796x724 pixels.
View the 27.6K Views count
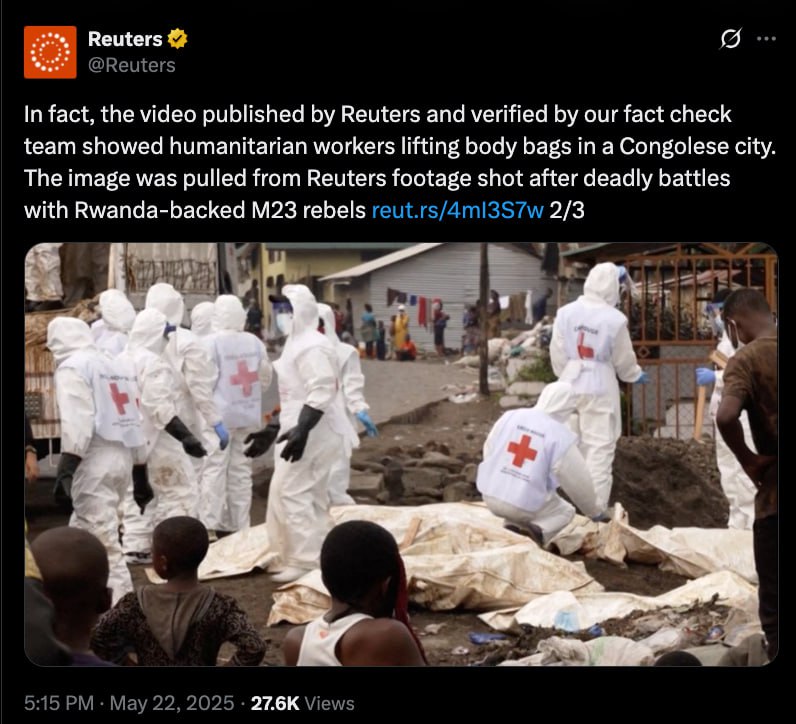303,703
